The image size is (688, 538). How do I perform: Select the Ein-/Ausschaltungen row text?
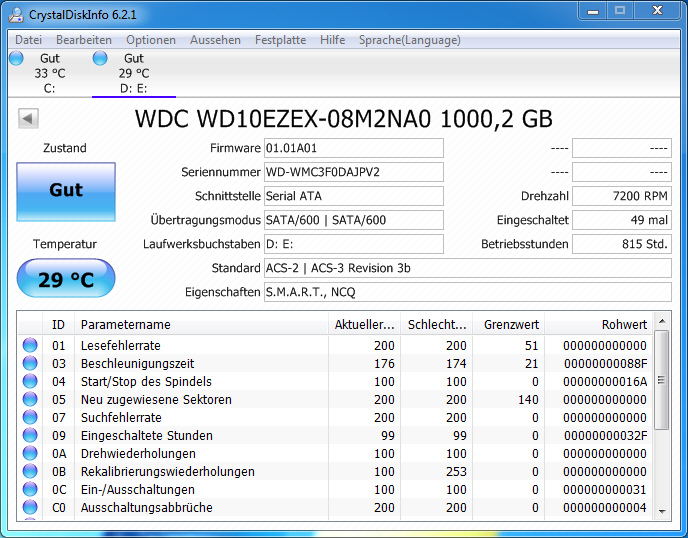pyautogui.click(x=138, y=489)
